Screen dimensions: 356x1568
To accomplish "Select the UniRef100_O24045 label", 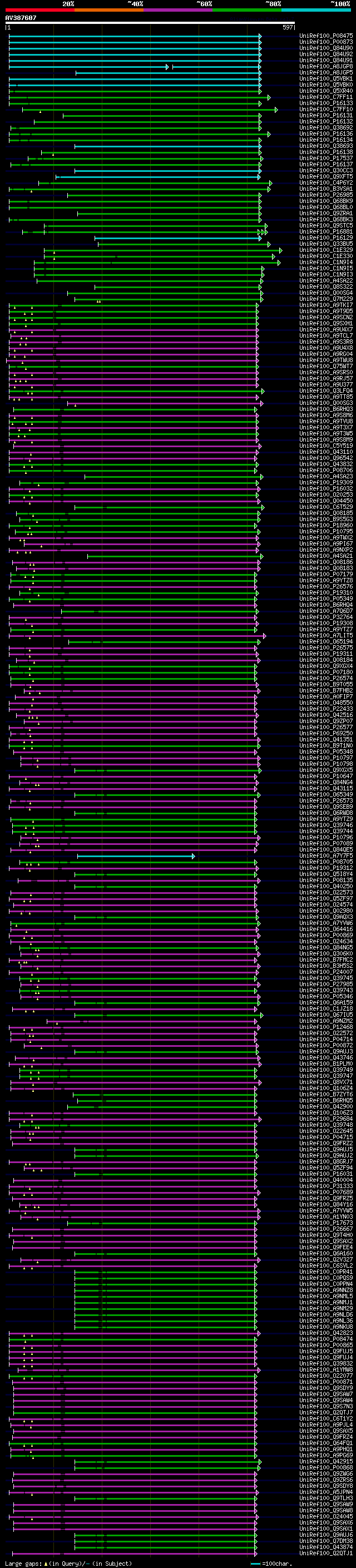I will point(326,1517).
